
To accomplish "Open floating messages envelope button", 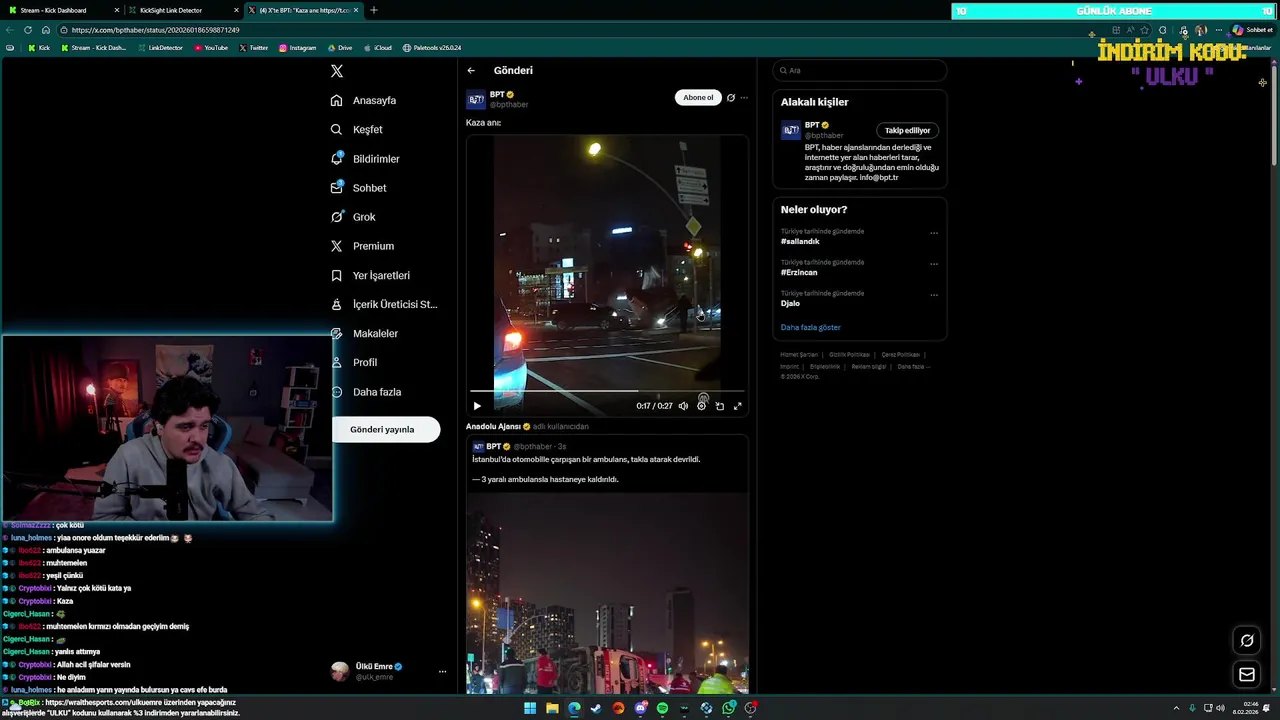I will pyautogui.click(x=1247, y=675).
